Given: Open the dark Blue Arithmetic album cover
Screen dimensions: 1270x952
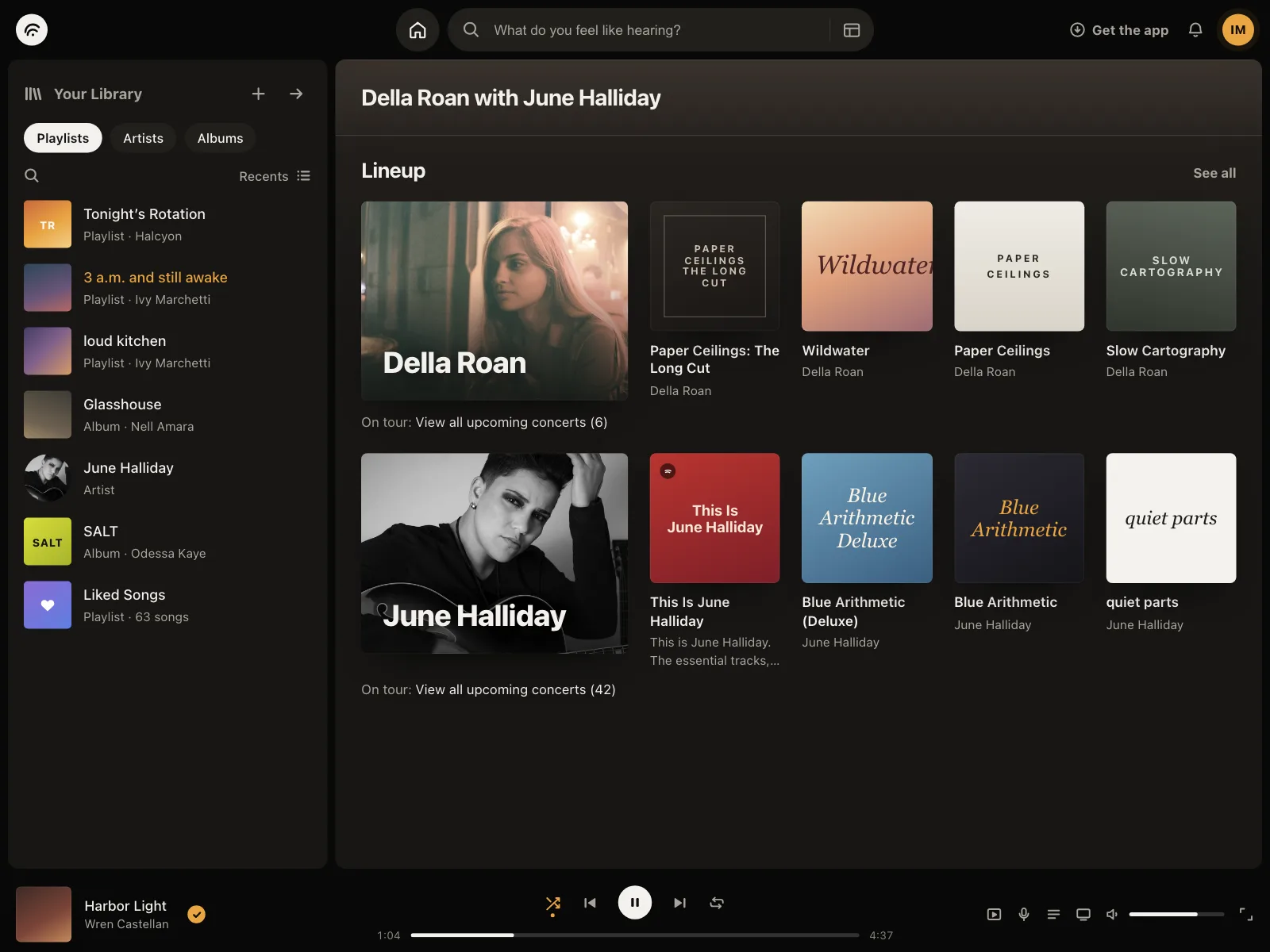Looking at the screenshot, I should (x=1019, y=518).
